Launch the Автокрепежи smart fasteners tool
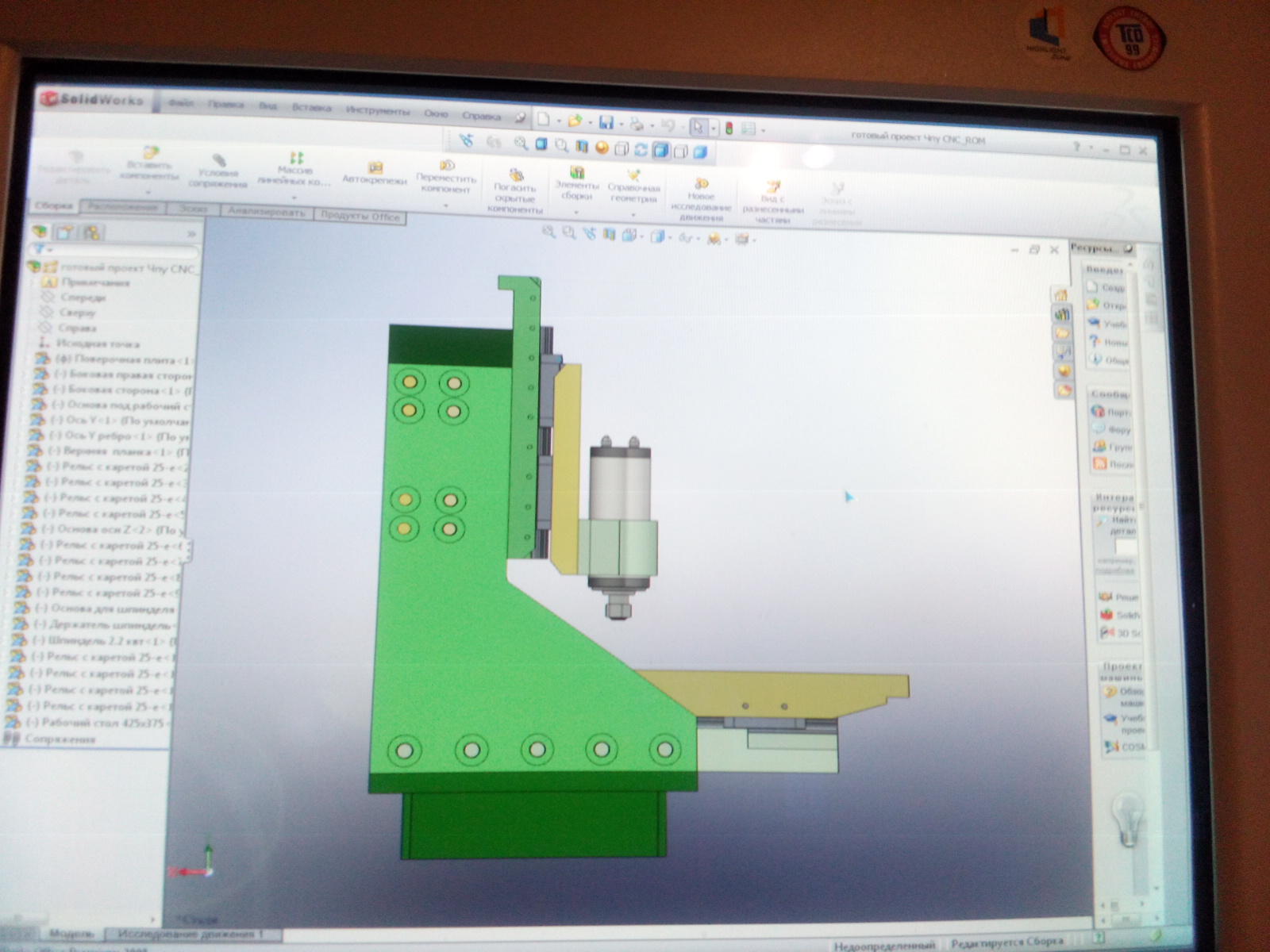Viewport: 1270px width, 952px height. [x=375, y=173]
